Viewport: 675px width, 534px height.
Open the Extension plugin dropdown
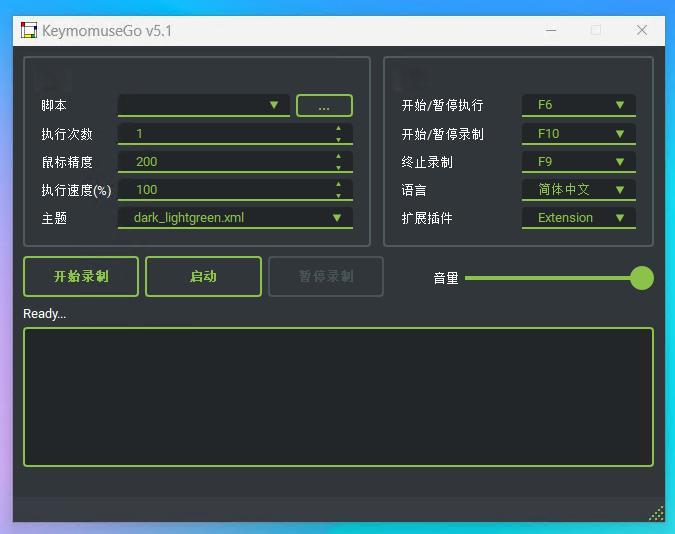tap(578, 217)
